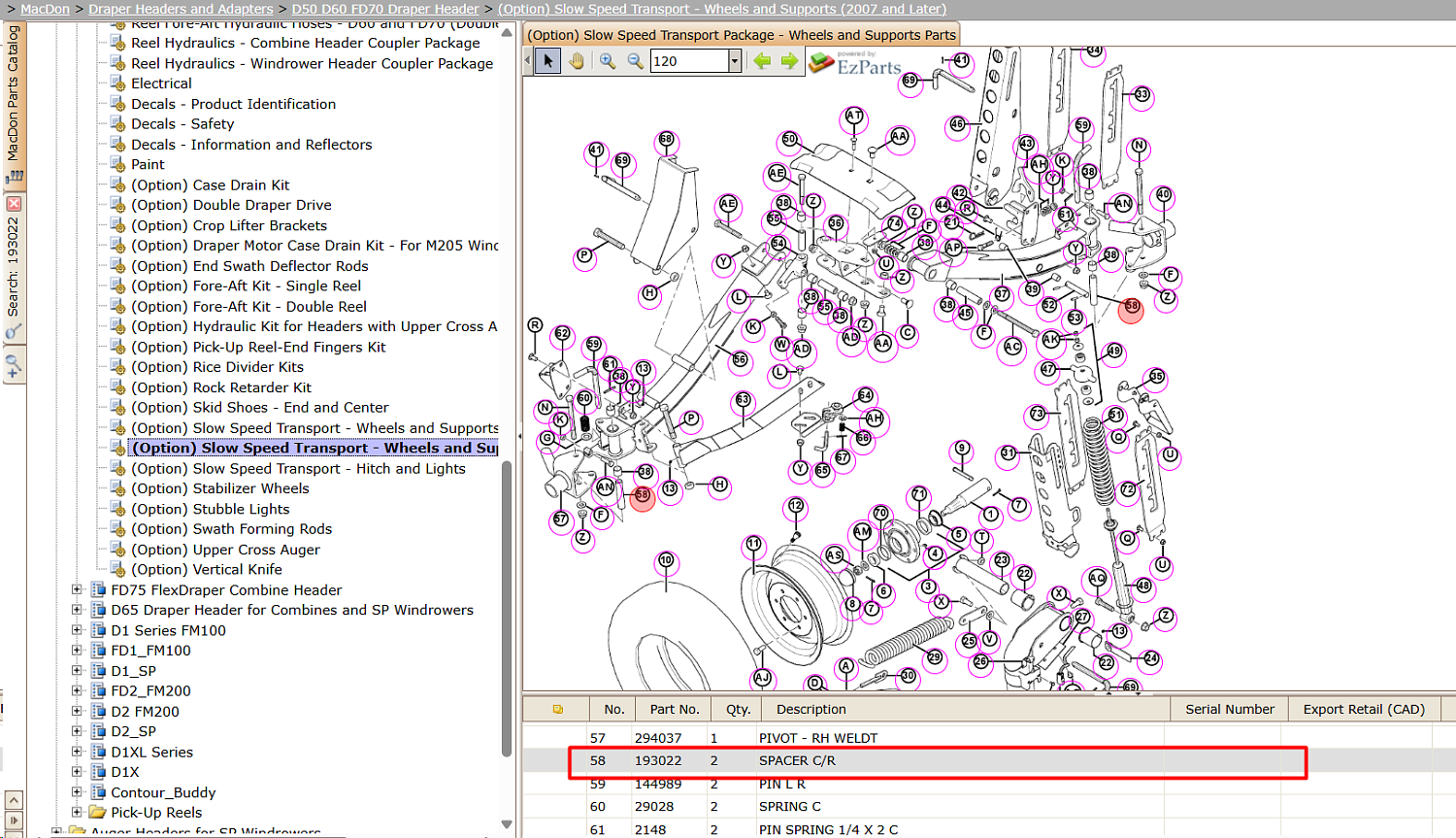Expand the D1X tree node

(77, 772)
